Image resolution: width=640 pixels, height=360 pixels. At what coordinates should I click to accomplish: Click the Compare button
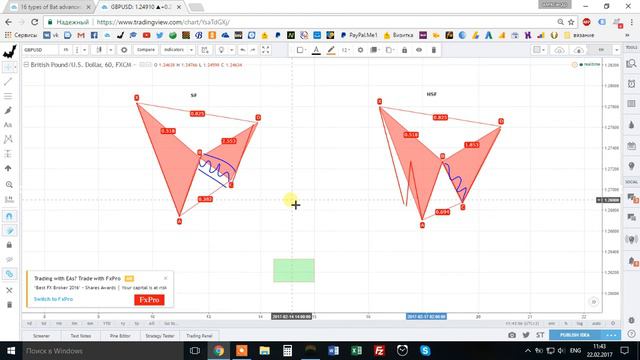145,50
